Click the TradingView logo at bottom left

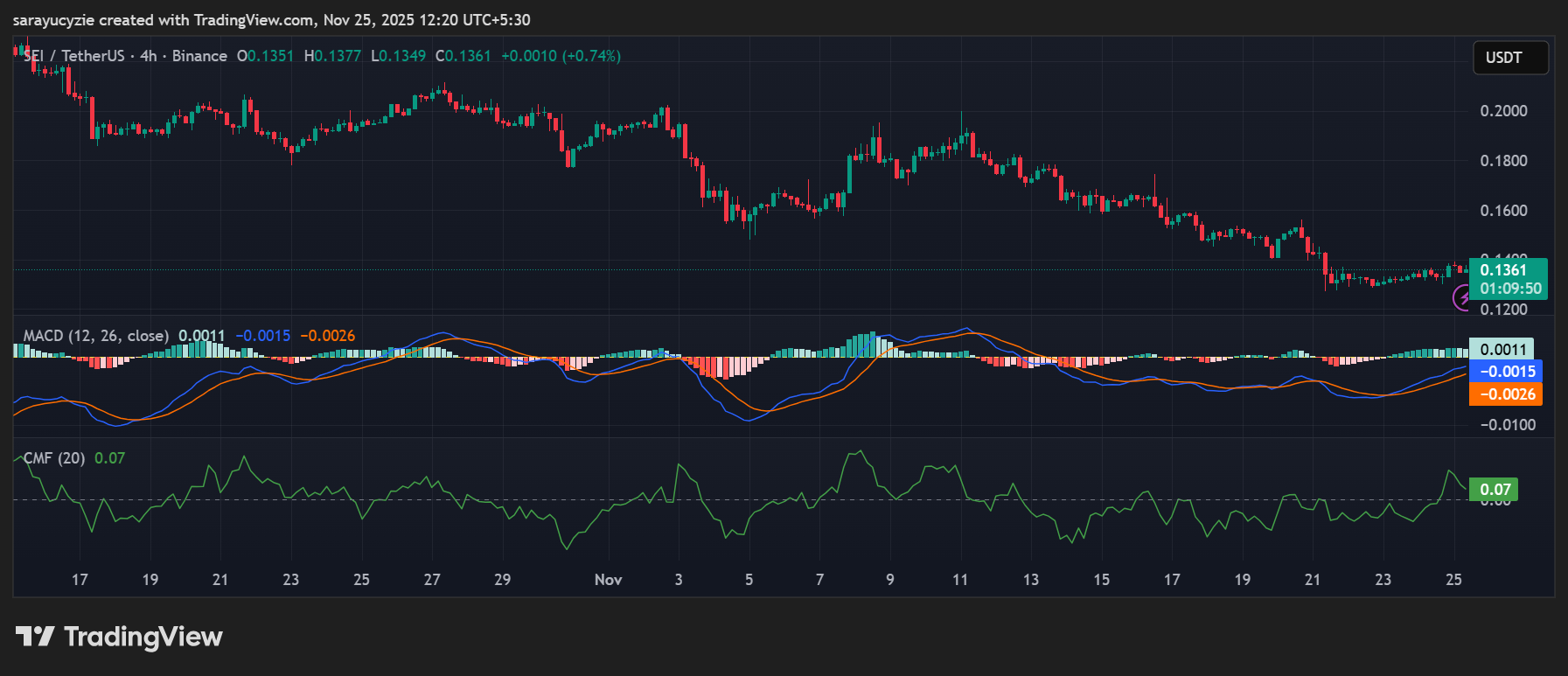(x=119, y=637)
